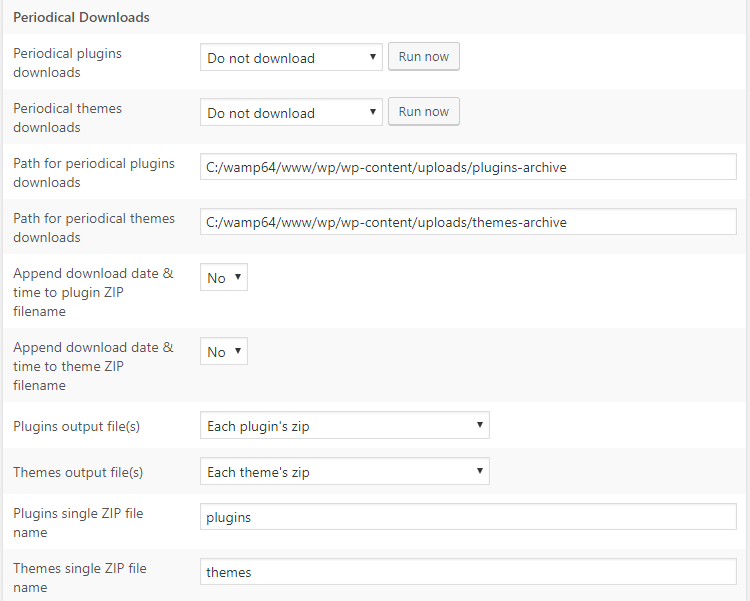Click Run now for periodical themes downloads
750x601 pixels.
tap(424, 111)
